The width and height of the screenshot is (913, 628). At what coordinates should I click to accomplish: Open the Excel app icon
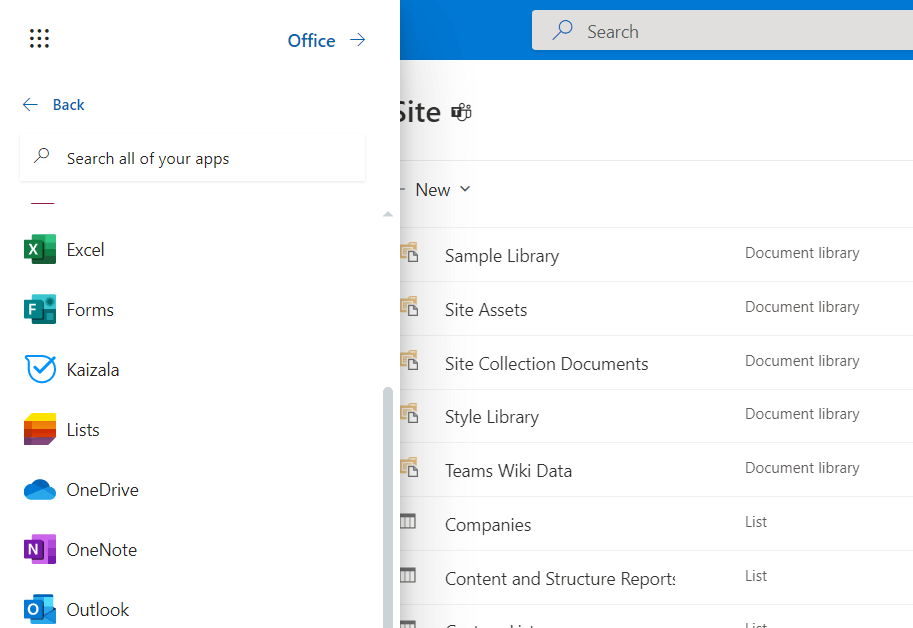40,249
